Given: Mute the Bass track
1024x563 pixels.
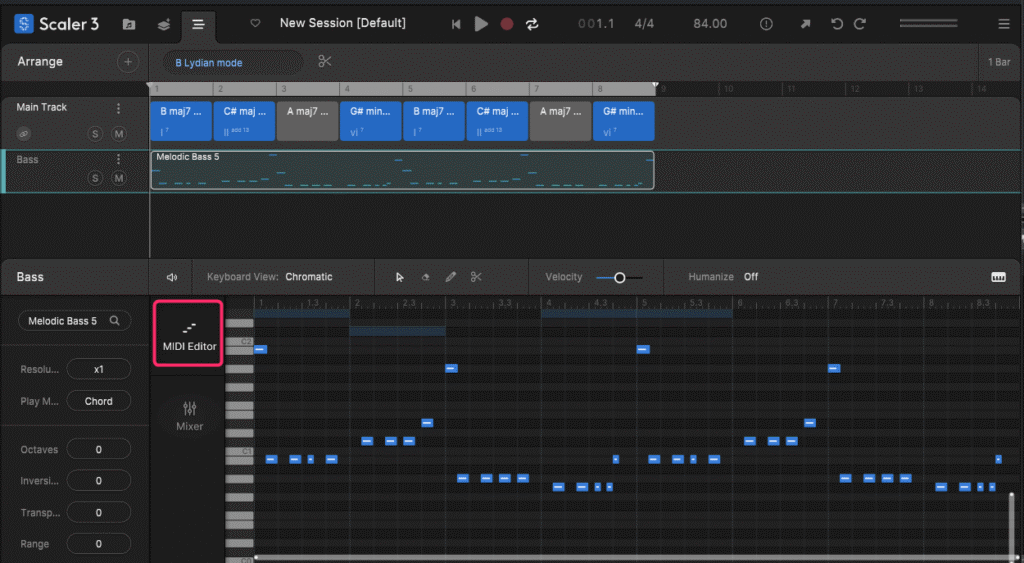Looking at the screenshot, I should click(x=119, y=178).
